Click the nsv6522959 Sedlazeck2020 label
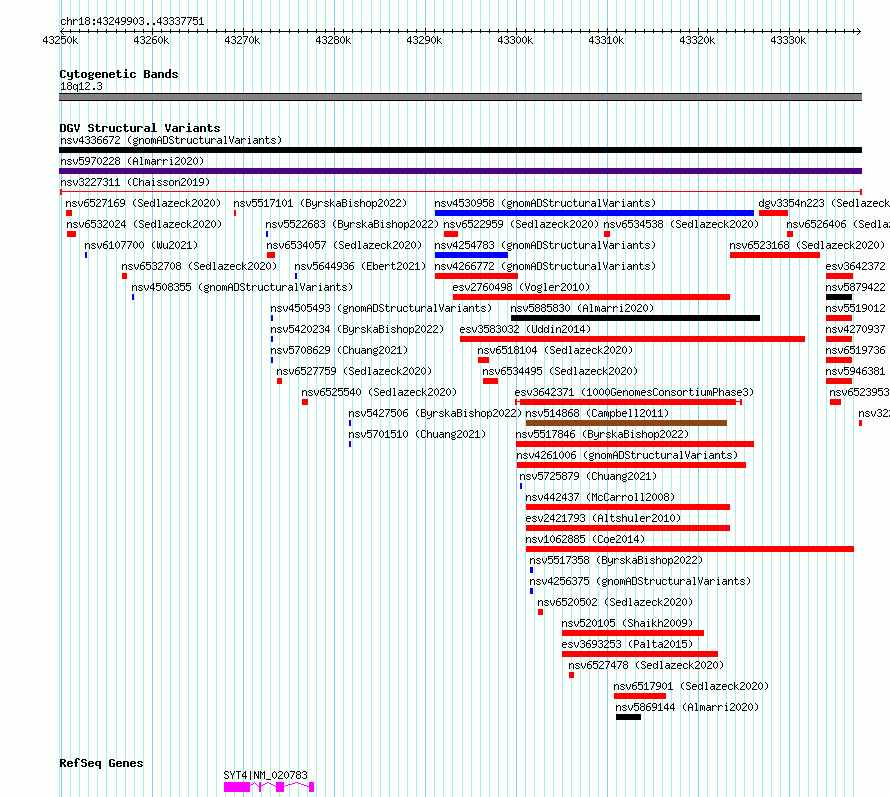The width and height of the screenshot is (890, 797). coord(521,224)
